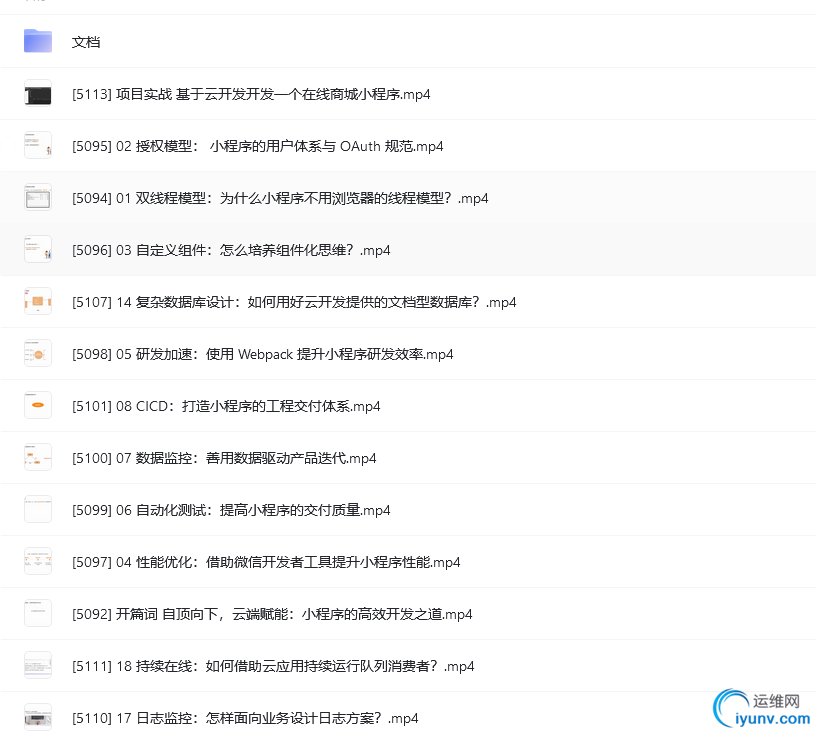Click the preview icon of 5095 授权模型 video
Image resolution: width=816 pixels, height=735 pixels.
[x=37, y=145]
